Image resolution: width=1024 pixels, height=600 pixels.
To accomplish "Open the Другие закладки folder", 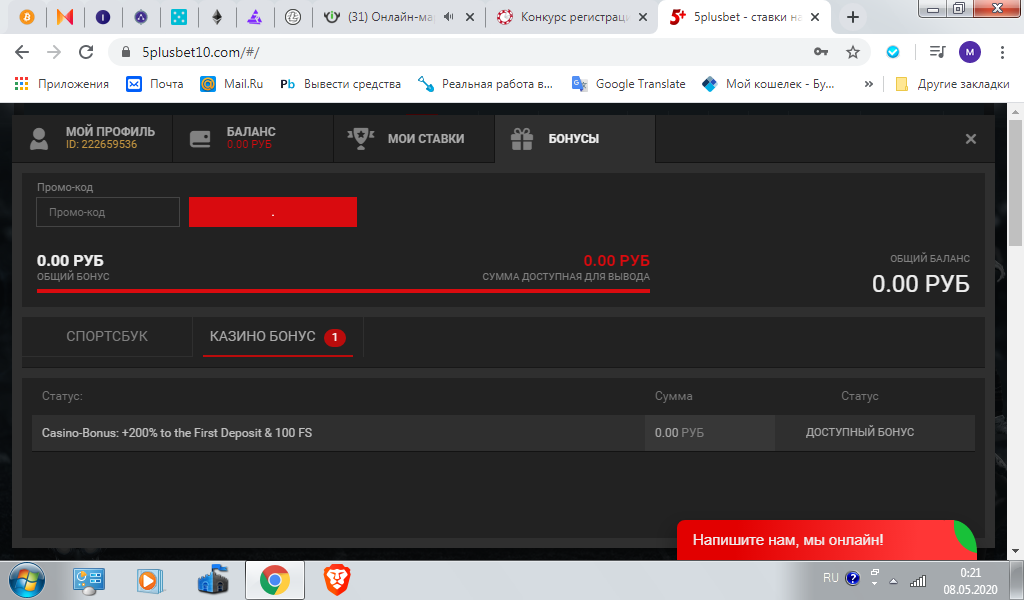I will [952, 84].
